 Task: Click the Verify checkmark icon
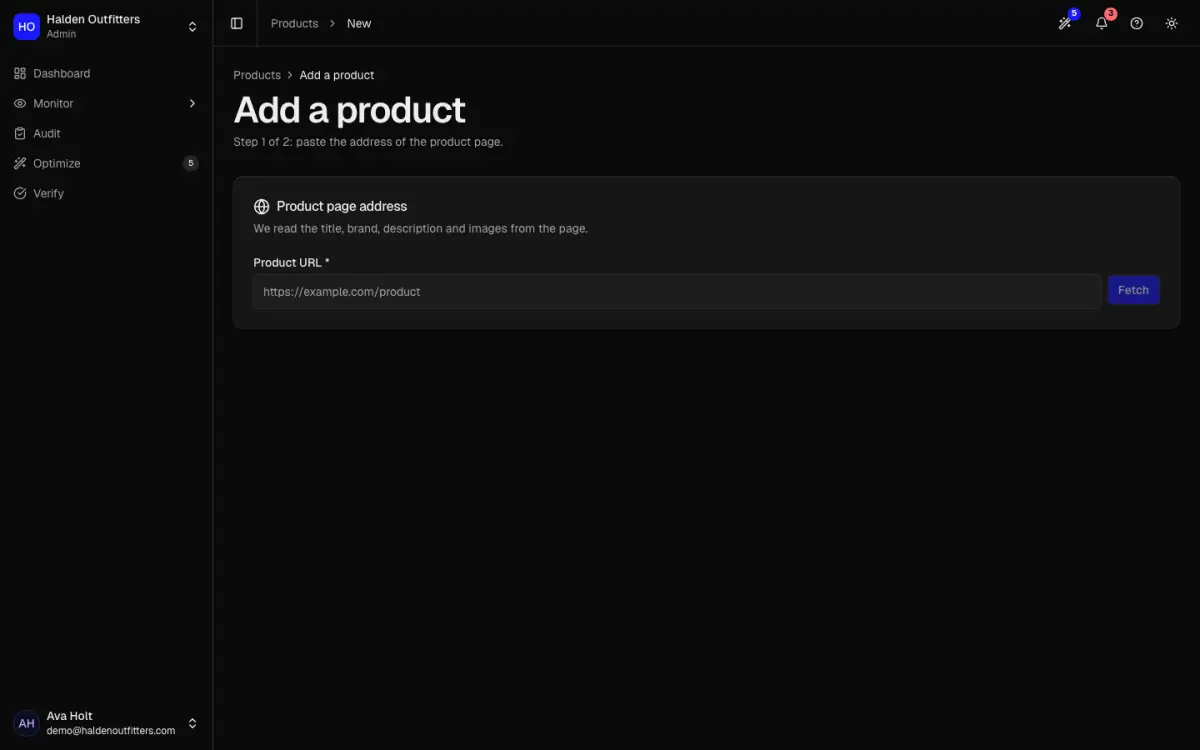pyautogui.click(x=20, y=193)
